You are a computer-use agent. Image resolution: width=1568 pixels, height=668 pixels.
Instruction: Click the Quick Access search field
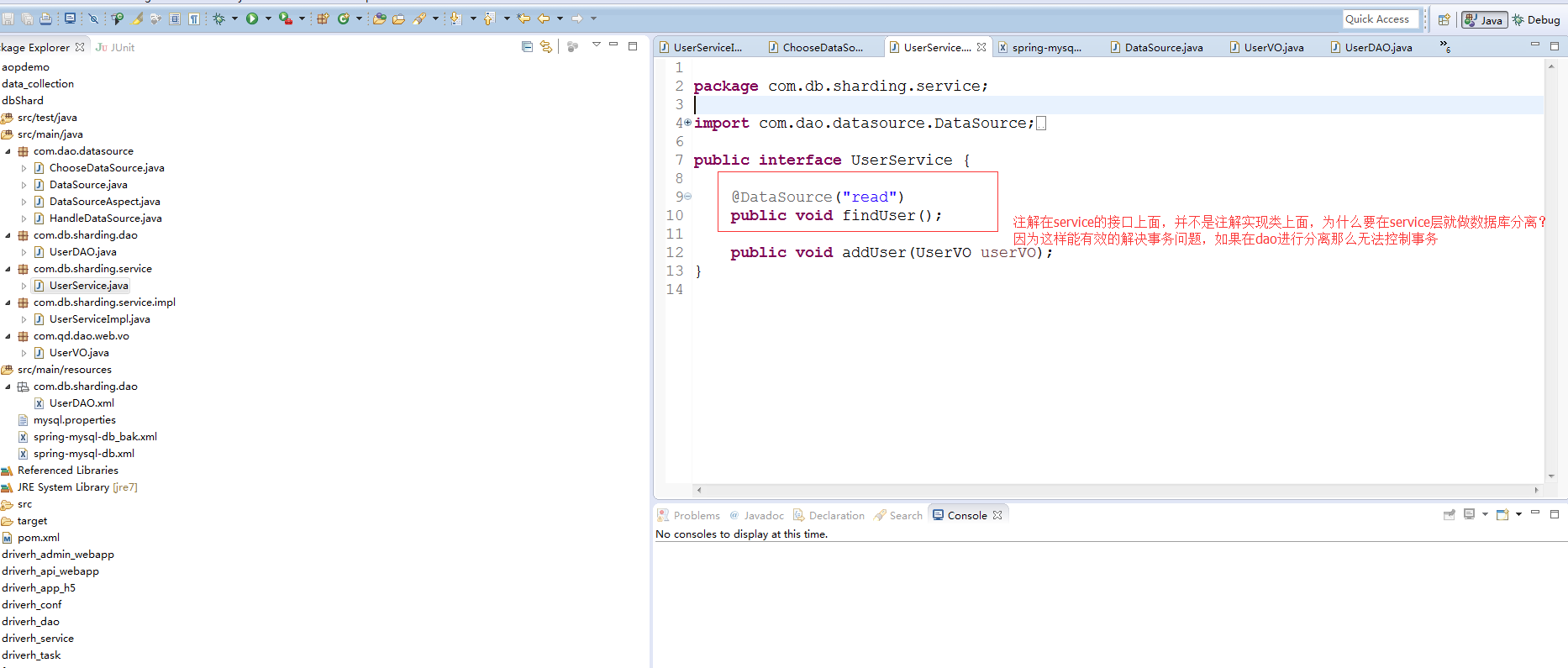click(1381, 18)
